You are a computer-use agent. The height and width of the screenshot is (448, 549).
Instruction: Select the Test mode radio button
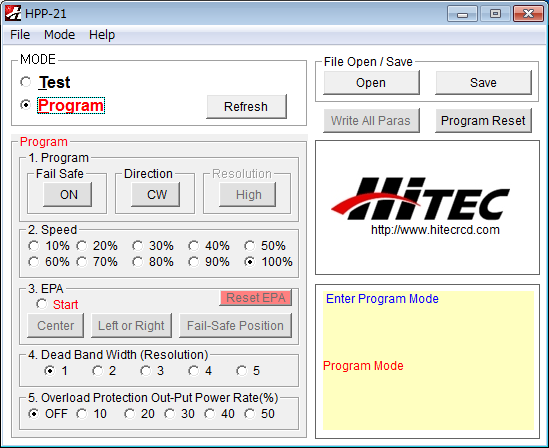(x=26, y=82)
